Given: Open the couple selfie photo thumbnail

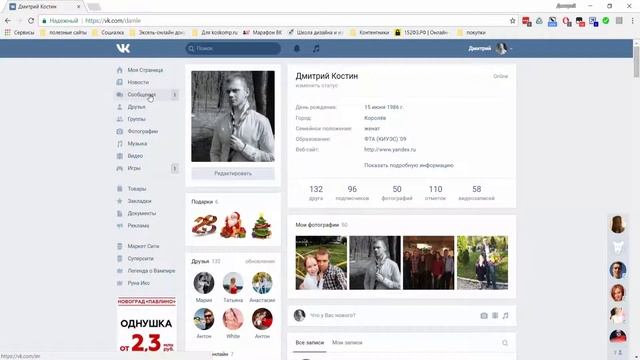Looking at the screenshot, I should pos(321,263).
